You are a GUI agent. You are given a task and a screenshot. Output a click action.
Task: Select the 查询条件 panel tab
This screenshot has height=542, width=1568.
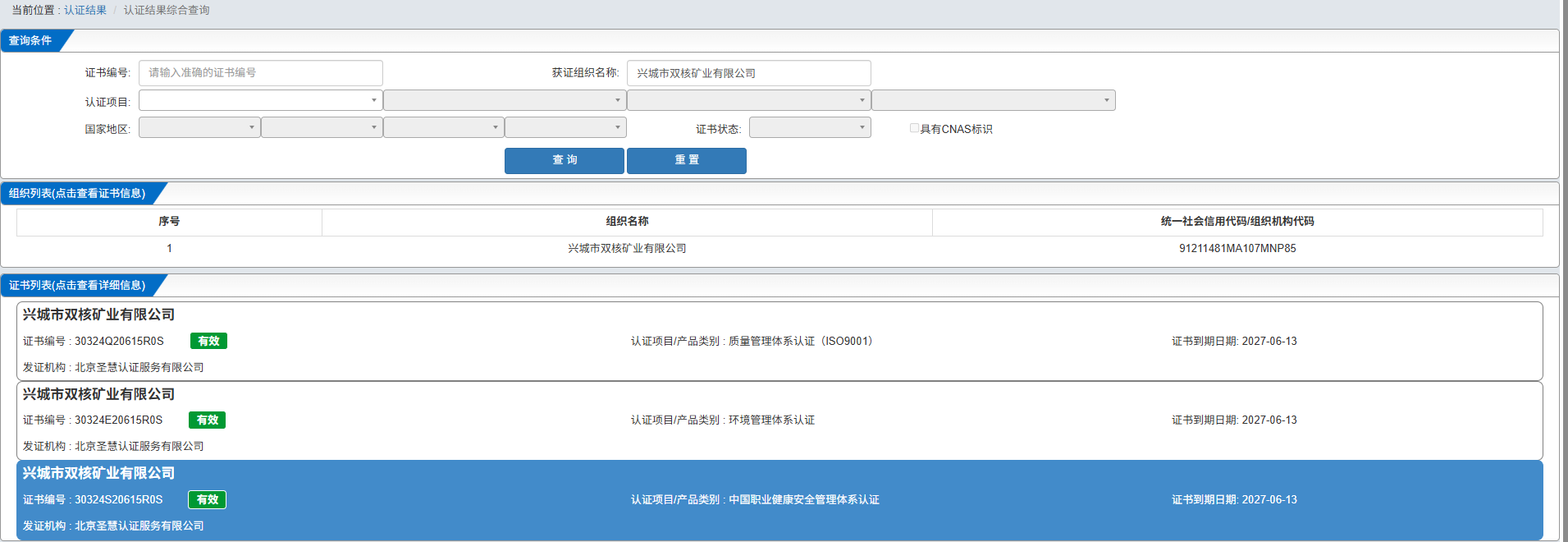[x=31, y=40]
